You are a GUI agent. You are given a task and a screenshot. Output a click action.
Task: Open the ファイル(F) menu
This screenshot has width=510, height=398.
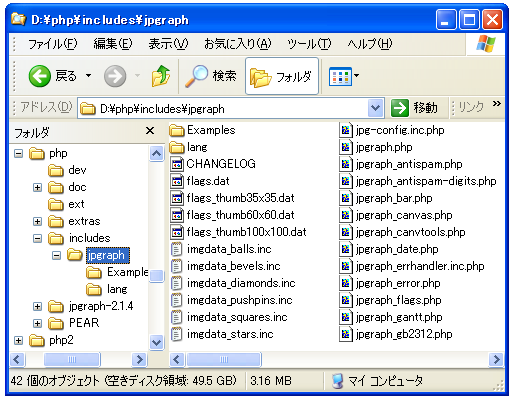pos(53,44)
